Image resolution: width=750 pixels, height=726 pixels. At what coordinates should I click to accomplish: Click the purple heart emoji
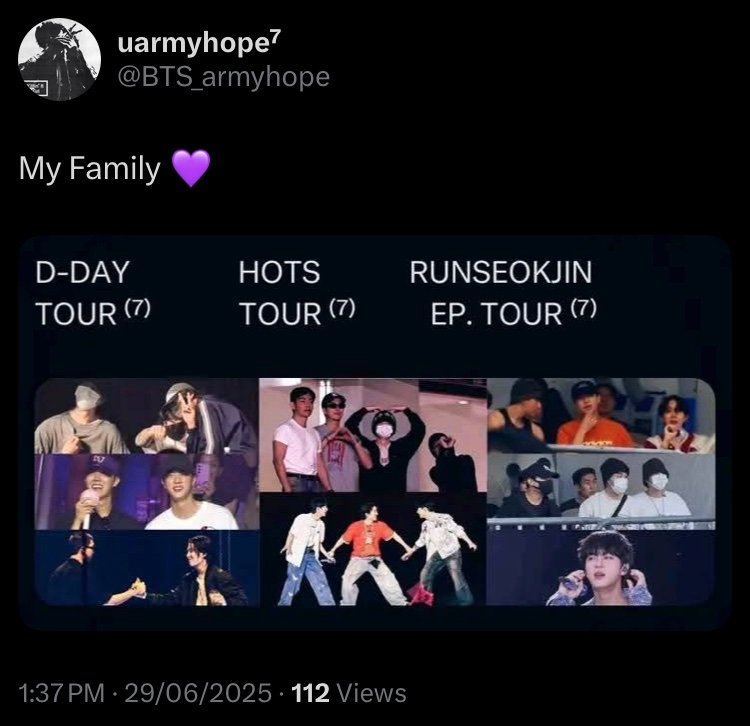(x=191, y=168)
